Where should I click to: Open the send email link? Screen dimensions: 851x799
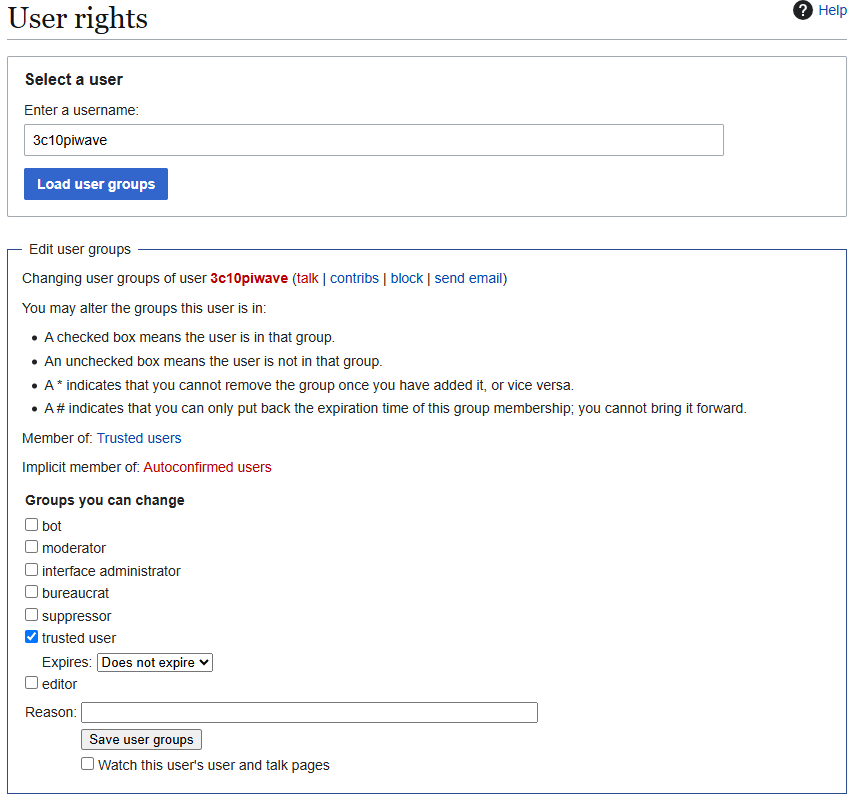tap(468, 278)
